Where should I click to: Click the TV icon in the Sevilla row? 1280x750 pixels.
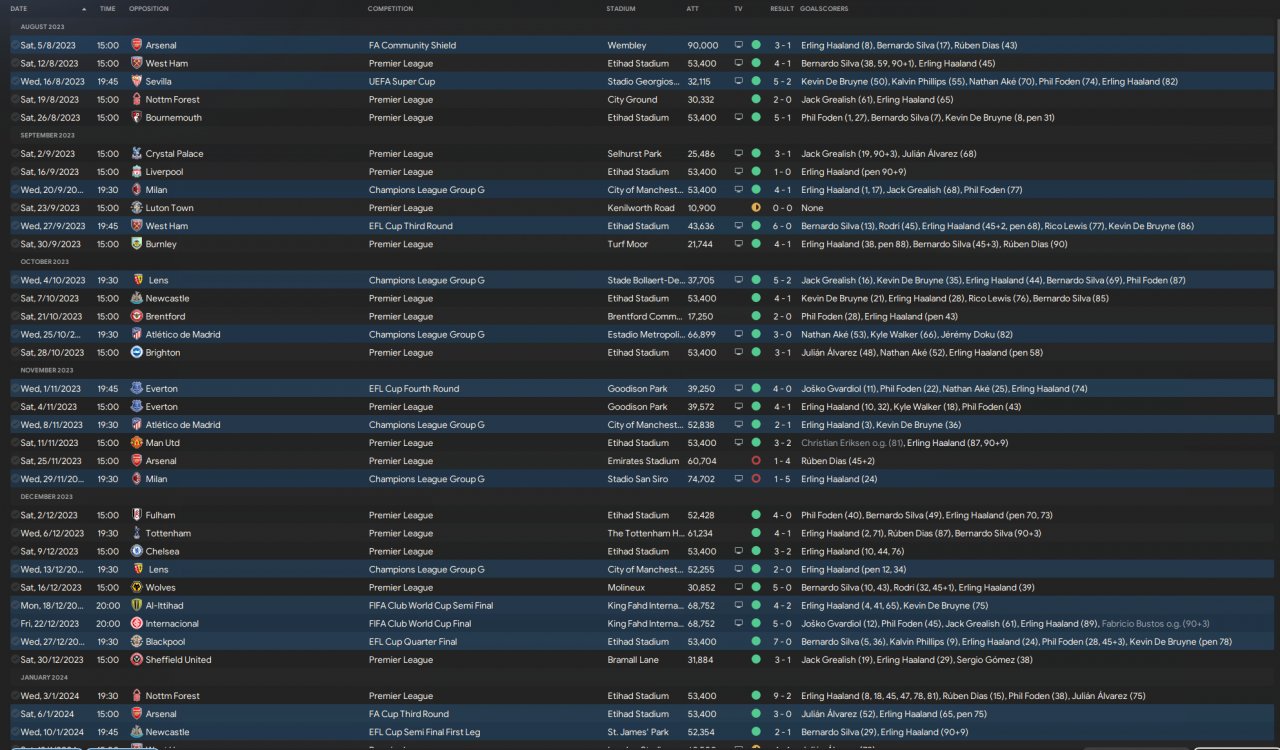[739, 81]
